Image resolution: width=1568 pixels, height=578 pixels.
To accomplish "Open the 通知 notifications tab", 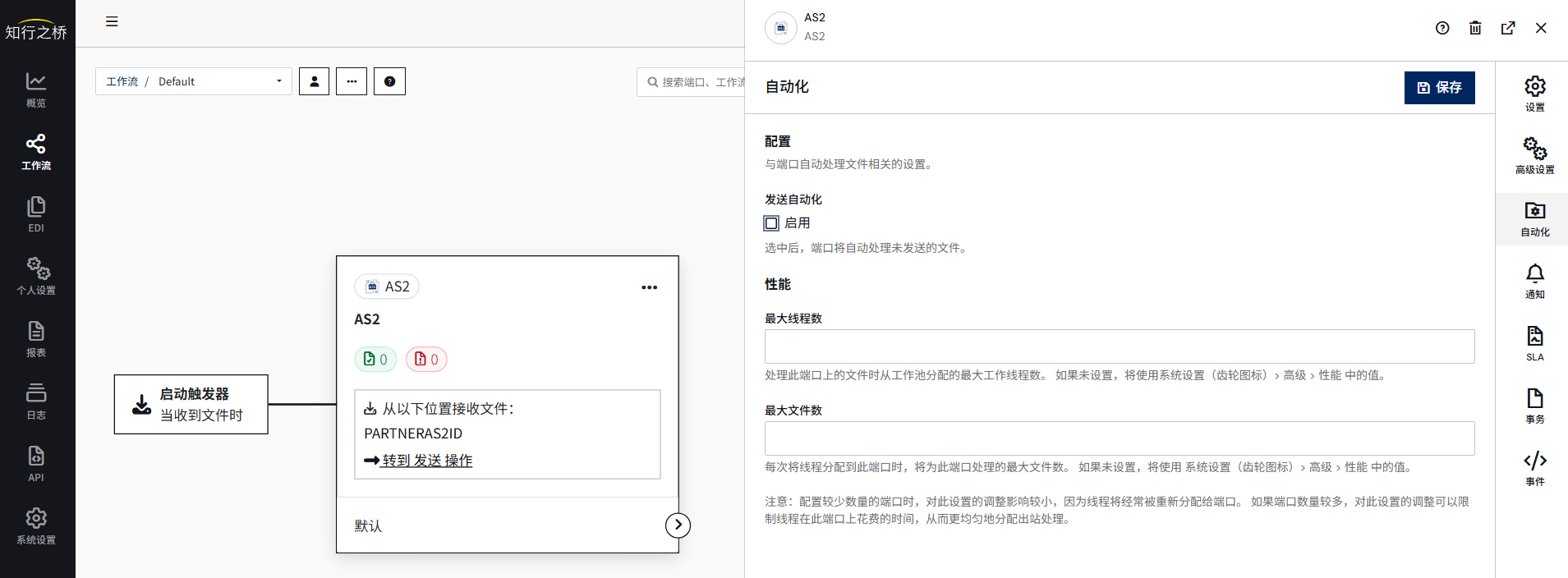I will click(x=1535, y=281).
